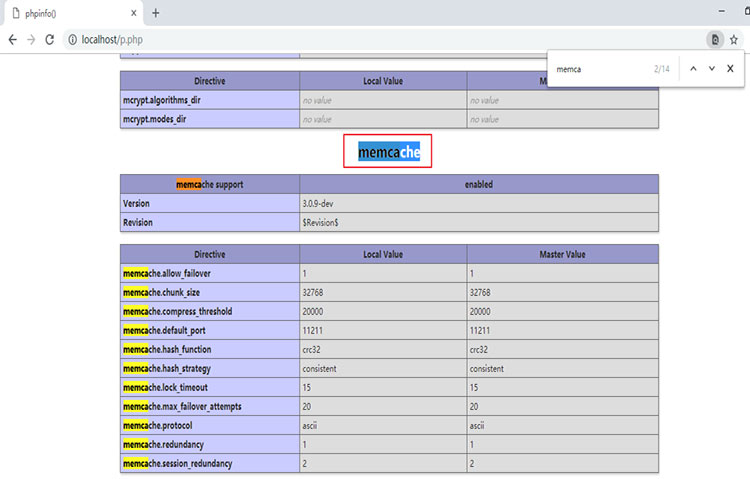View site information icon beside localhost
The width and height of the screenshot is (750, 479).
coord(72,39)
